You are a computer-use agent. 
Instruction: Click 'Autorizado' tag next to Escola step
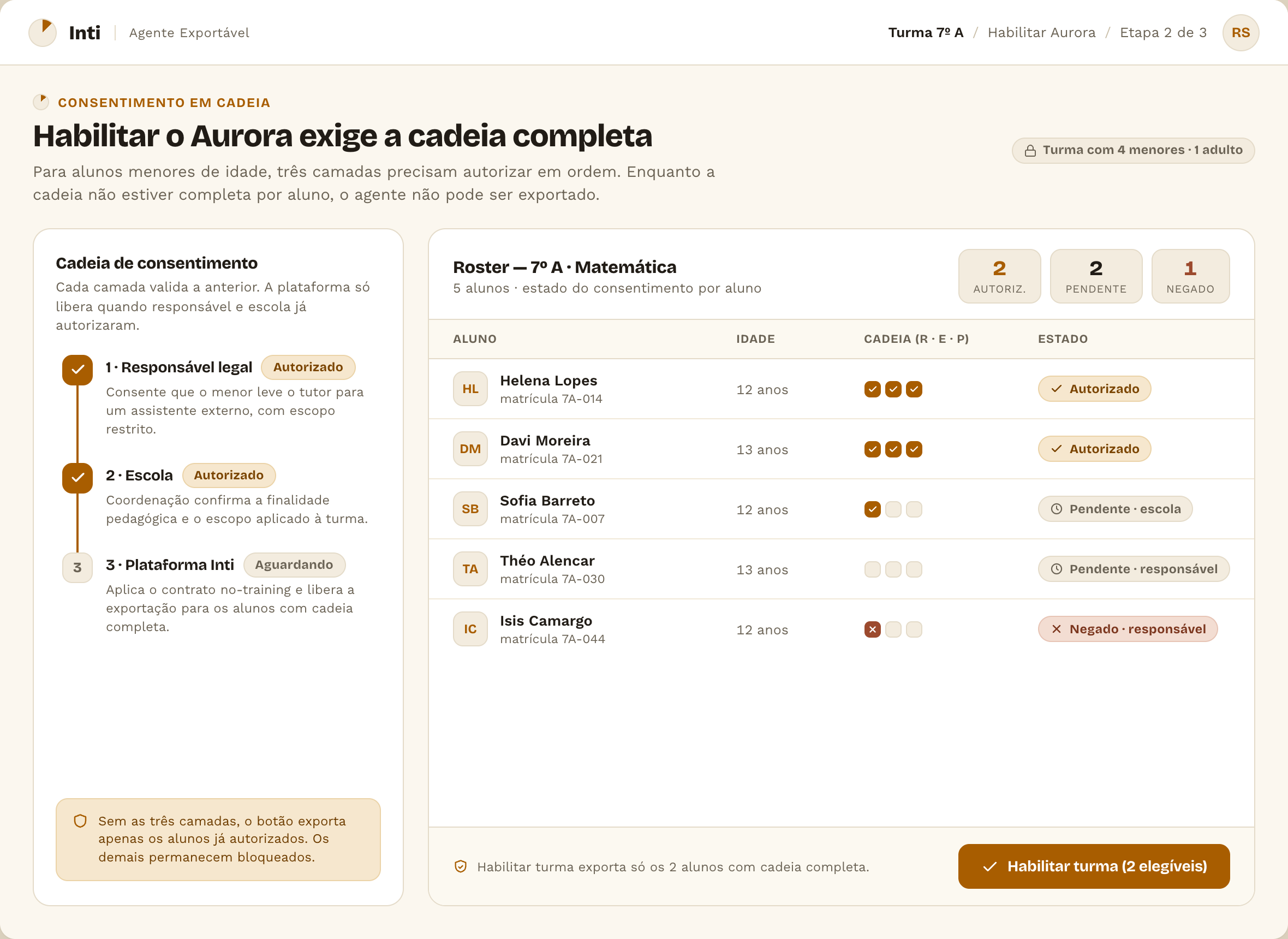pyautogui.click(x=229, y=475)
